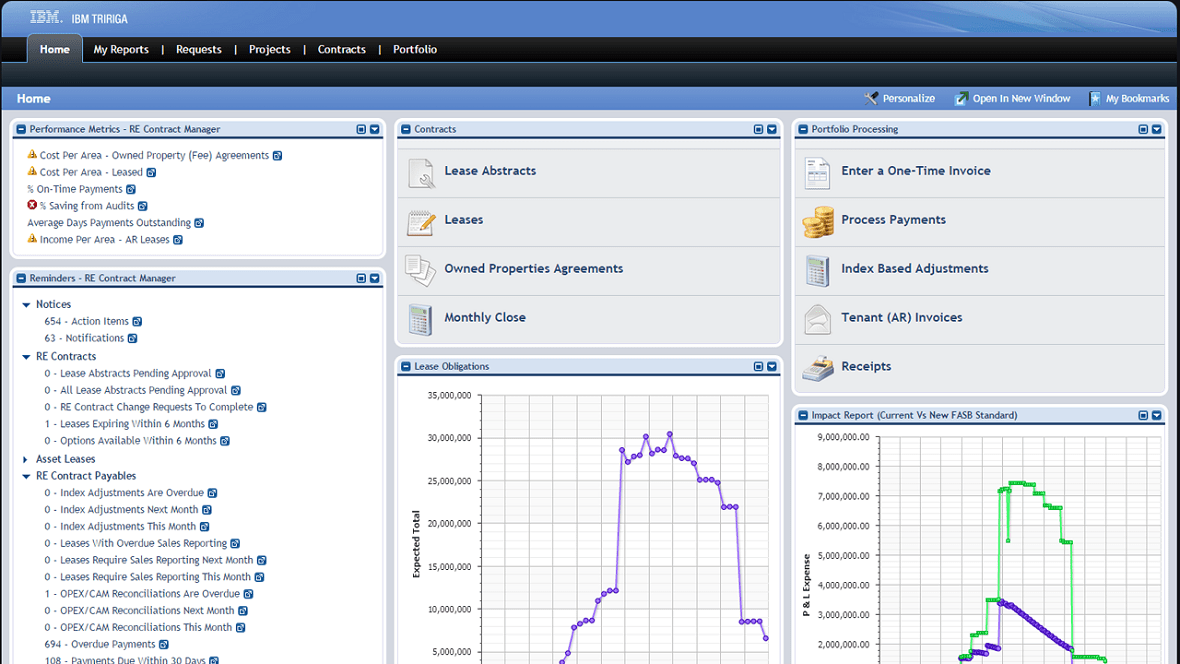
Task: Open the Performance Metrics section dropdown menu
Action: (x=375, y=129)
